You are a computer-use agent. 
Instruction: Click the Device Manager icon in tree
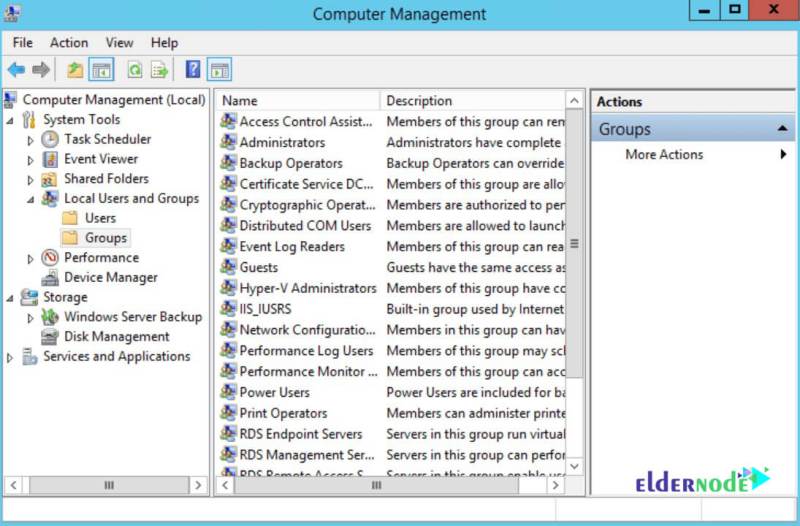pyautogui.click(x=50, y=278)
